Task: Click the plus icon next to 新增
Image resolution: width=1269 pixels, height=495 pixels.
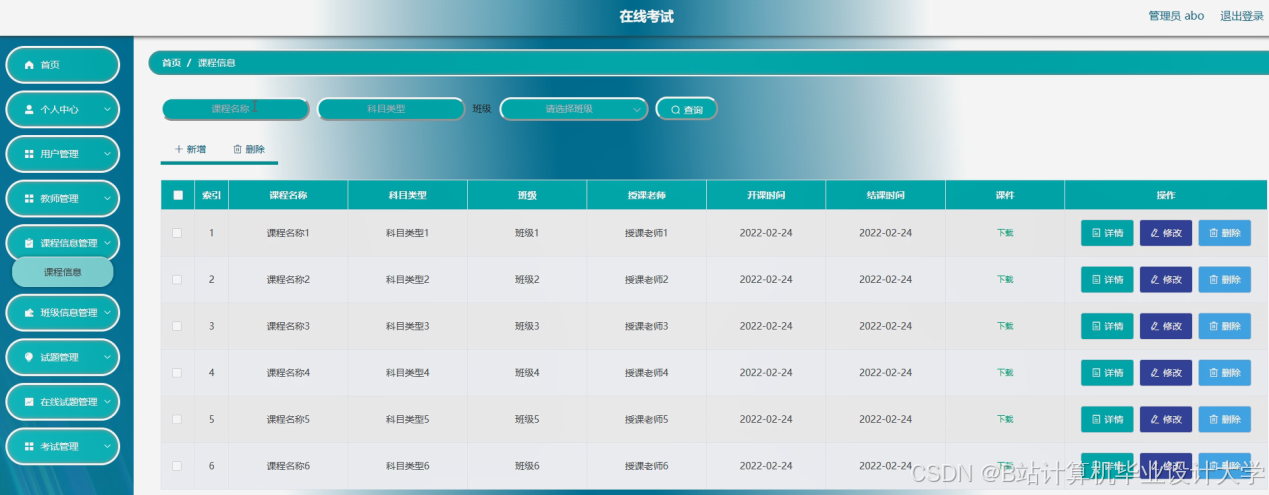Action: pos(179,149)
